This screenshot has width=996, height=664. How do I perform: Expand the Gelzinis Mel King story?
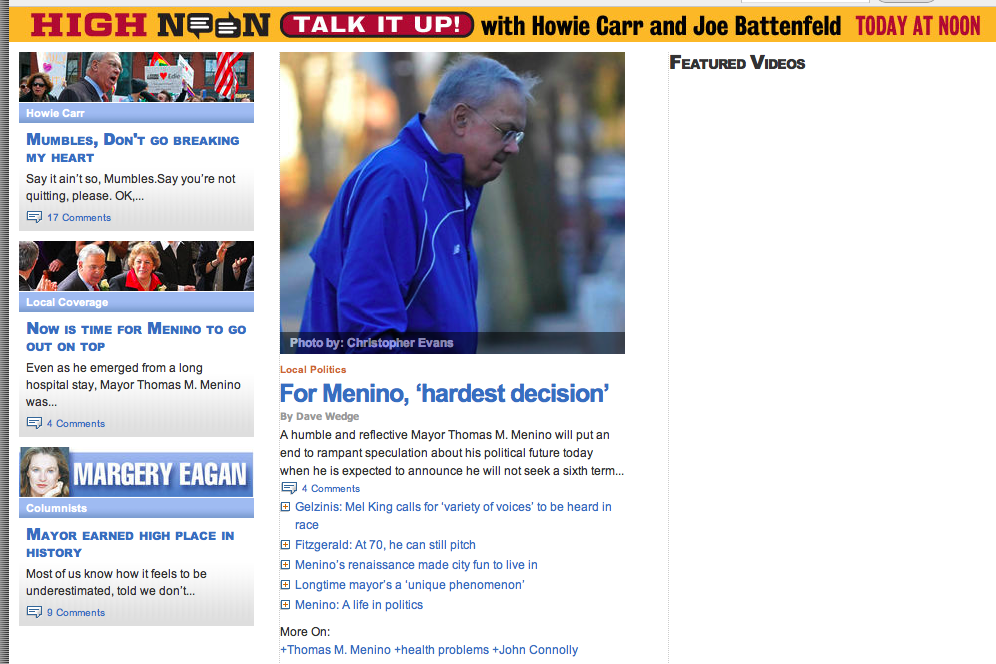286,507
